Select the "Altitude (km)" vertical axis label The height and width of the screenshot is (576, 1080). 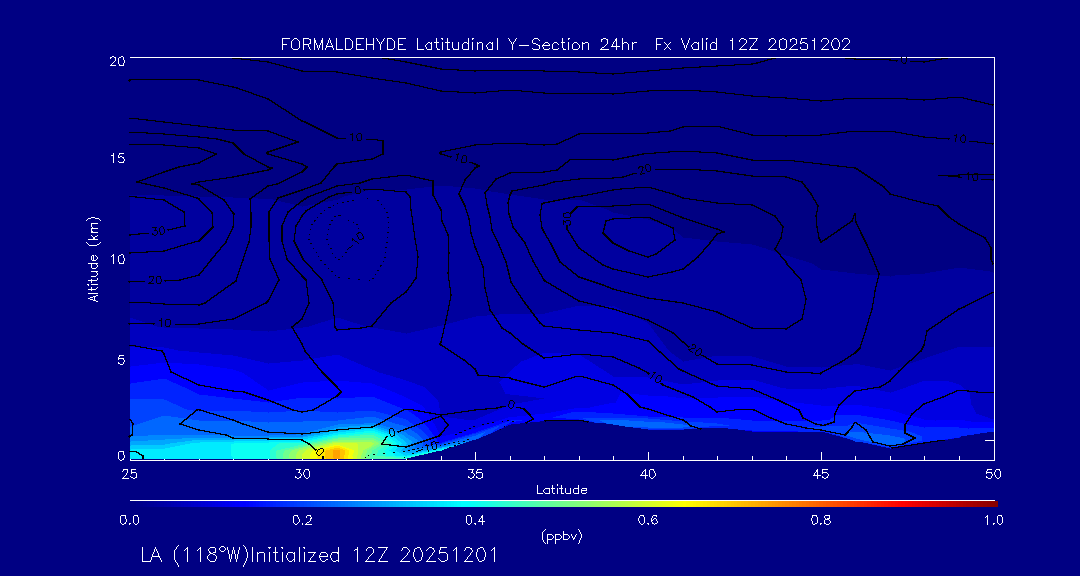93,258
